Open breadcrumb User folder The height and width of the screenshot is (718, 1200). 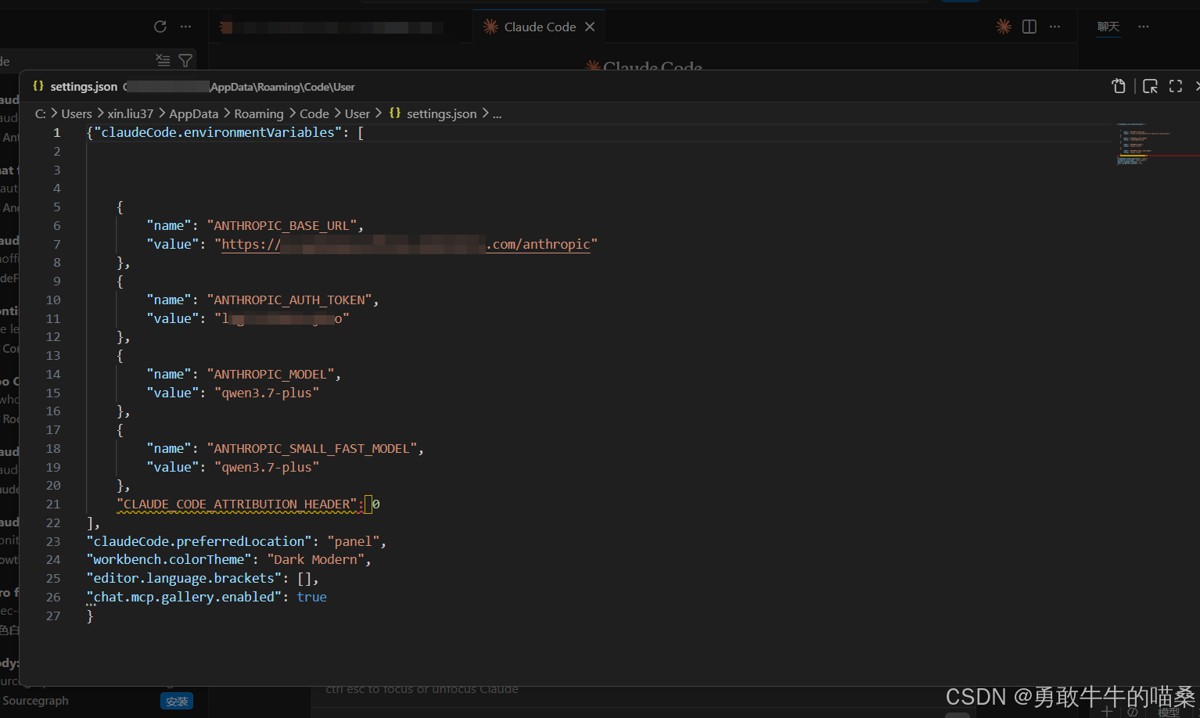coord(357,114)
